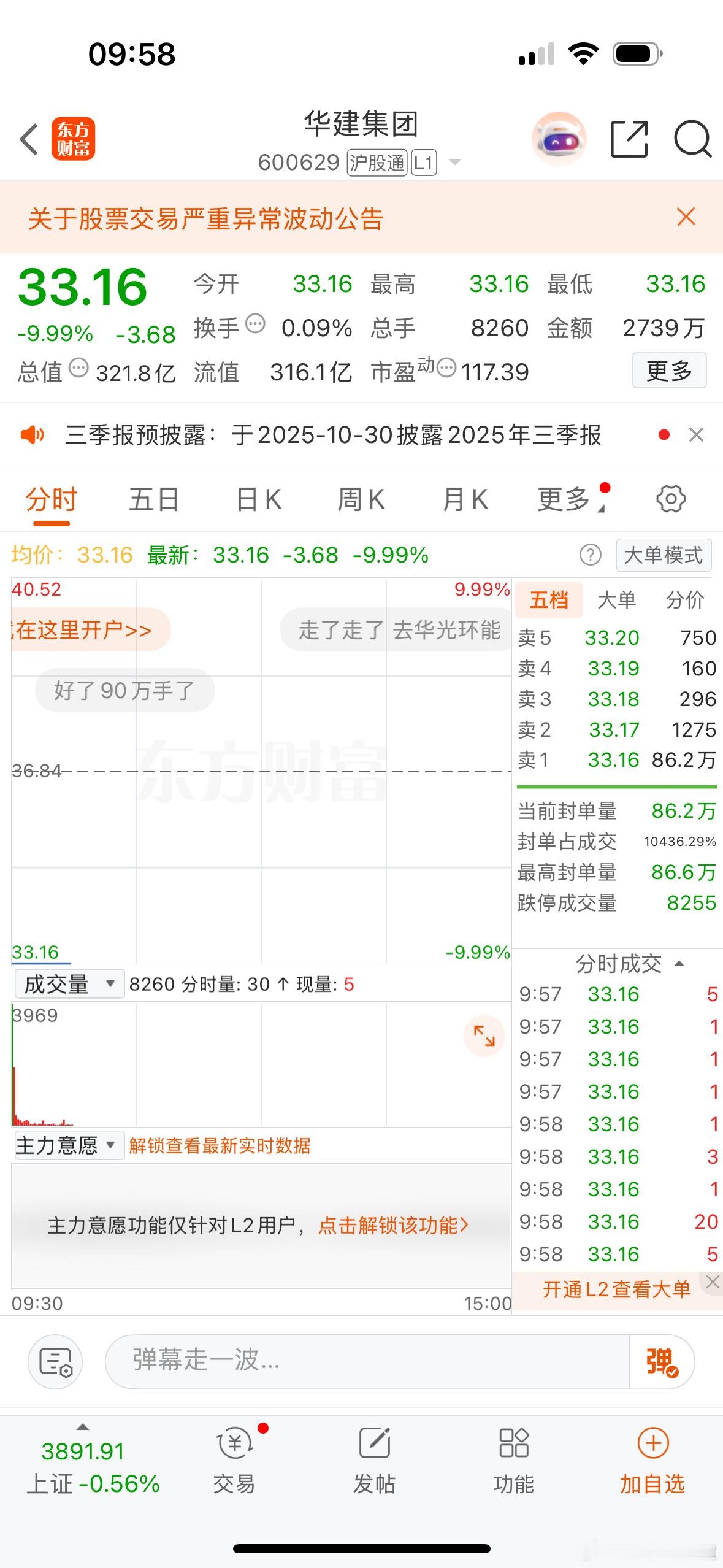Toggle 大单模式 button
This screenshot has width=723, height=1568.
click(664, 555)
